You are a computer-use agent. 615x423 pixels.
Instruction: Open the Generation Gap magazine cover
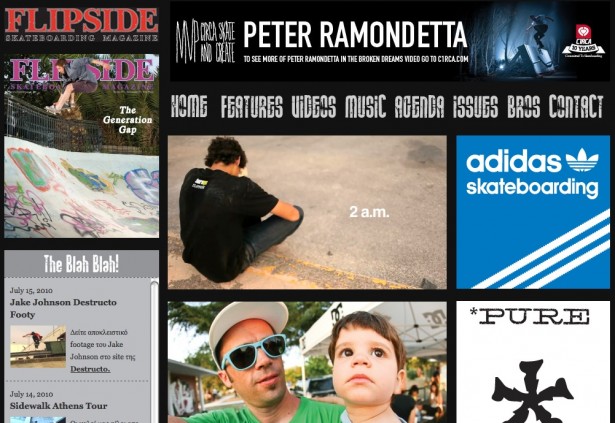82,146
